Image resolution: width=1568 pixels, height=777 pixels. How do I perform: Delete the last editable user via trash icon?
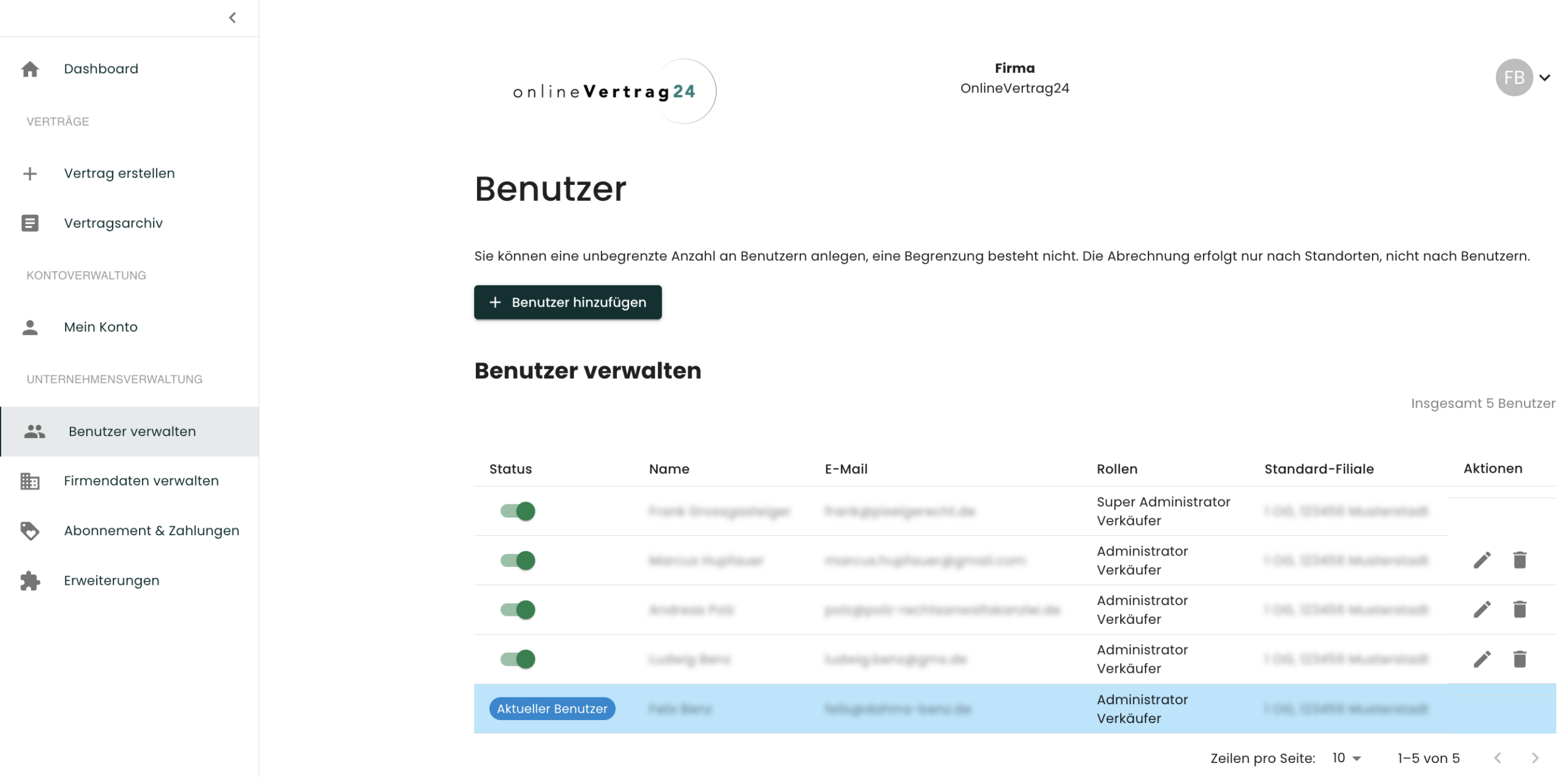pyautogui.click(x=1520, y=659)
